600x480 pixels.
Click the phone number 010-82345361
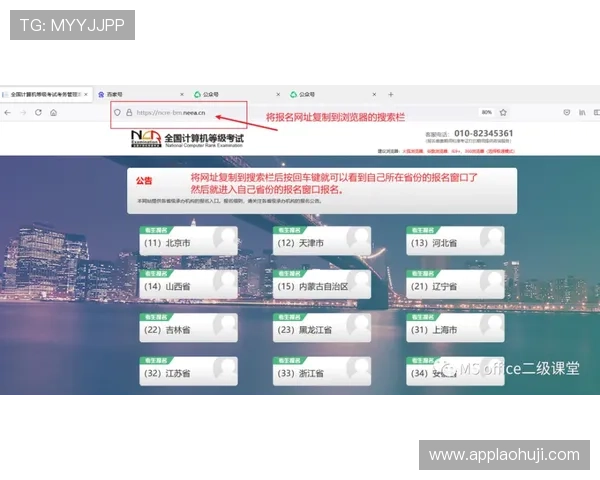point(483,133)
